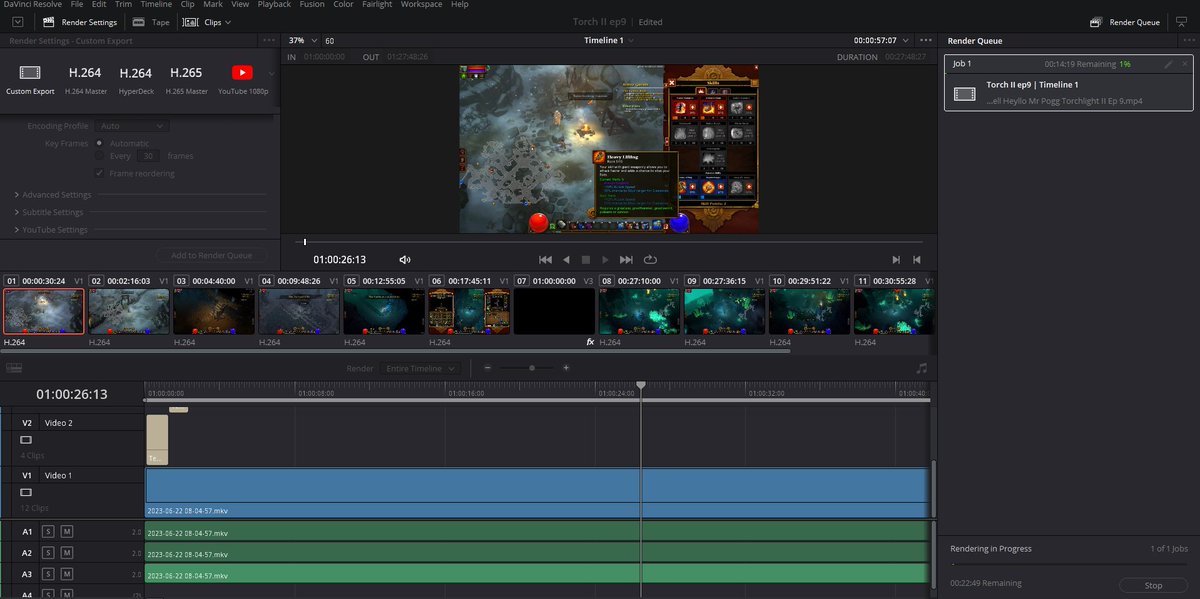Jump to previous clip icon
The image size is (1200, 599).
coord(916,259)
